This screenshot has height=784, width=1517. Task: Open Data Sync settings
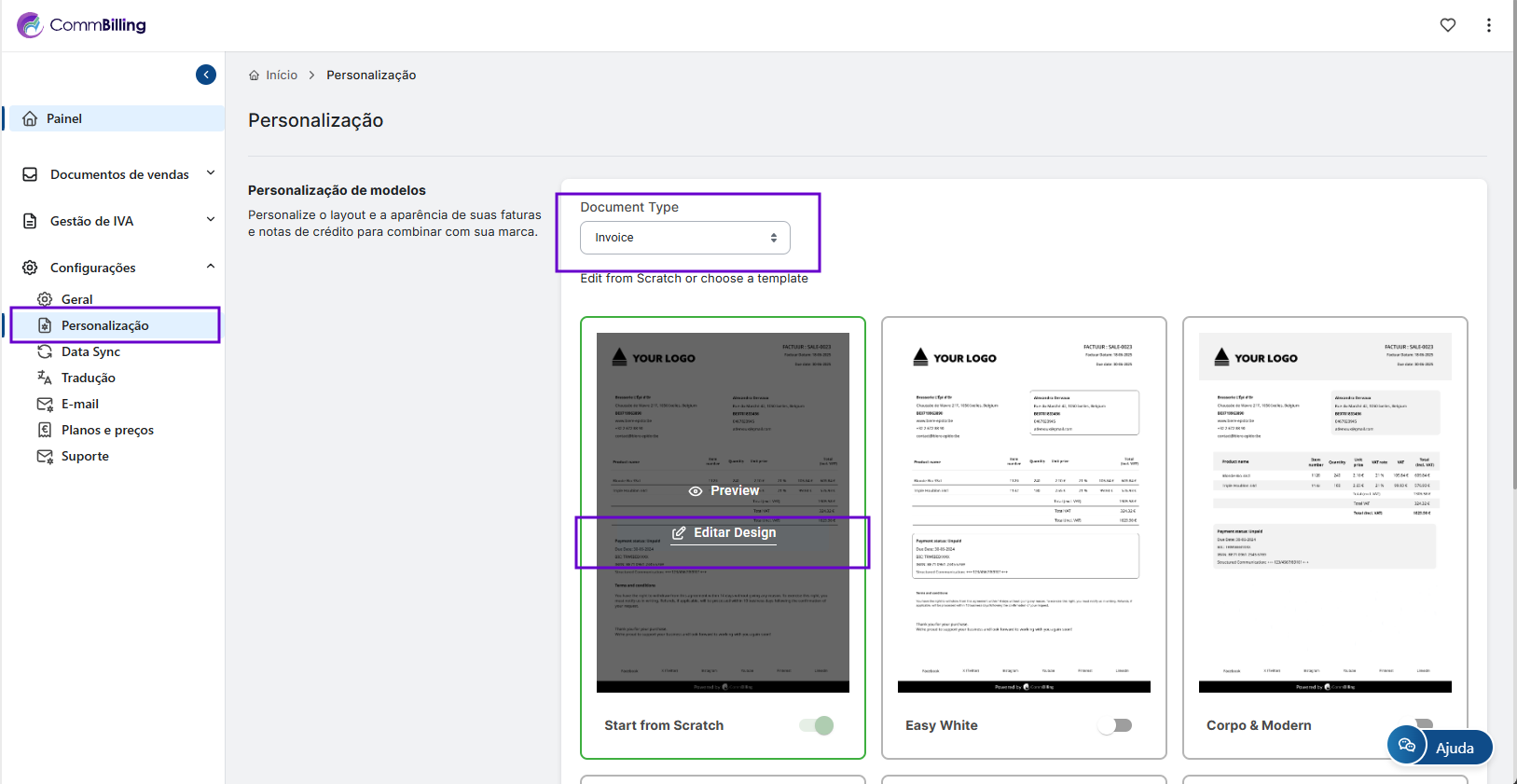coord(90,351)
